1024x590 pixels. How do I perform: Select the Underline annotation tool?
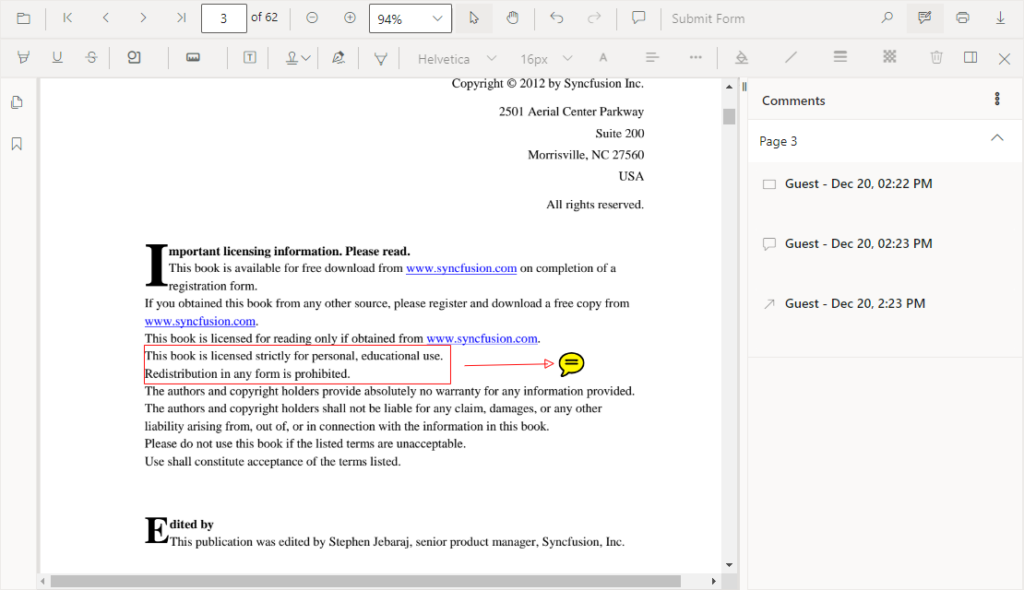point(57,57)
